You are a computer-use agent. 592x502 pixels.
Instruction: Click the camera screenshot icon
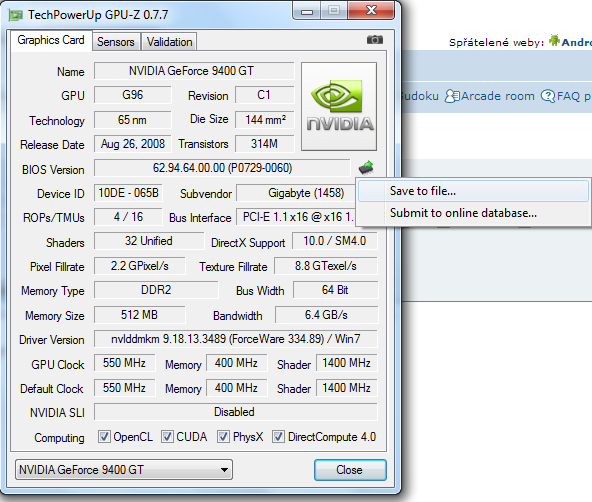pos(375,40)
